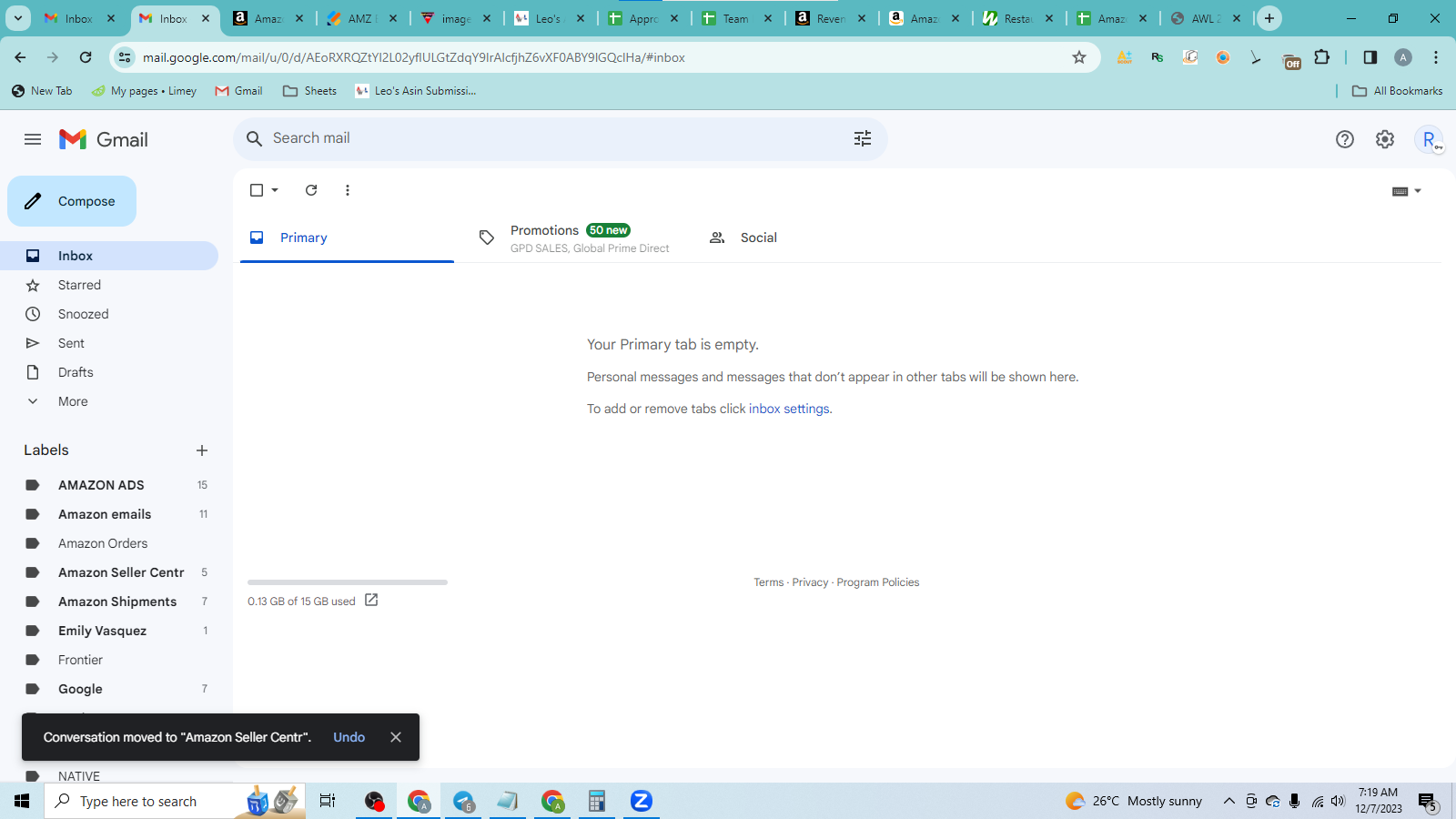Click the Chrome address bar URL
Image resolution: width=1456 pixels, height=819 pixels.
pos(414,57)
